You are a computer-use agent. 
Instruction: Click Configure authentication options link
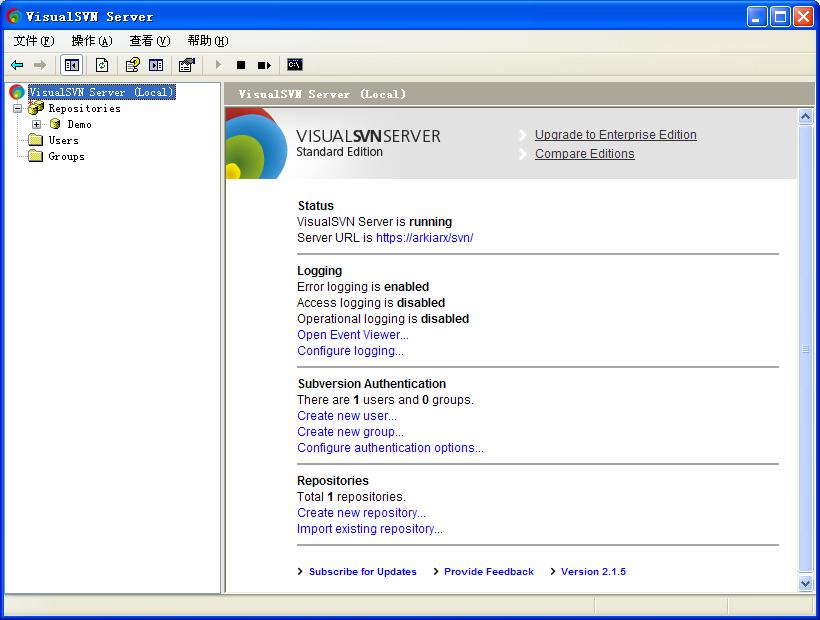click(391, 448)
